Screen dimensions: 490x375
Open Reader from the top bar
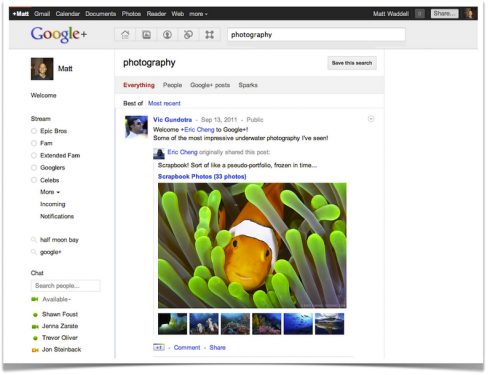click(x=156, y=14)
